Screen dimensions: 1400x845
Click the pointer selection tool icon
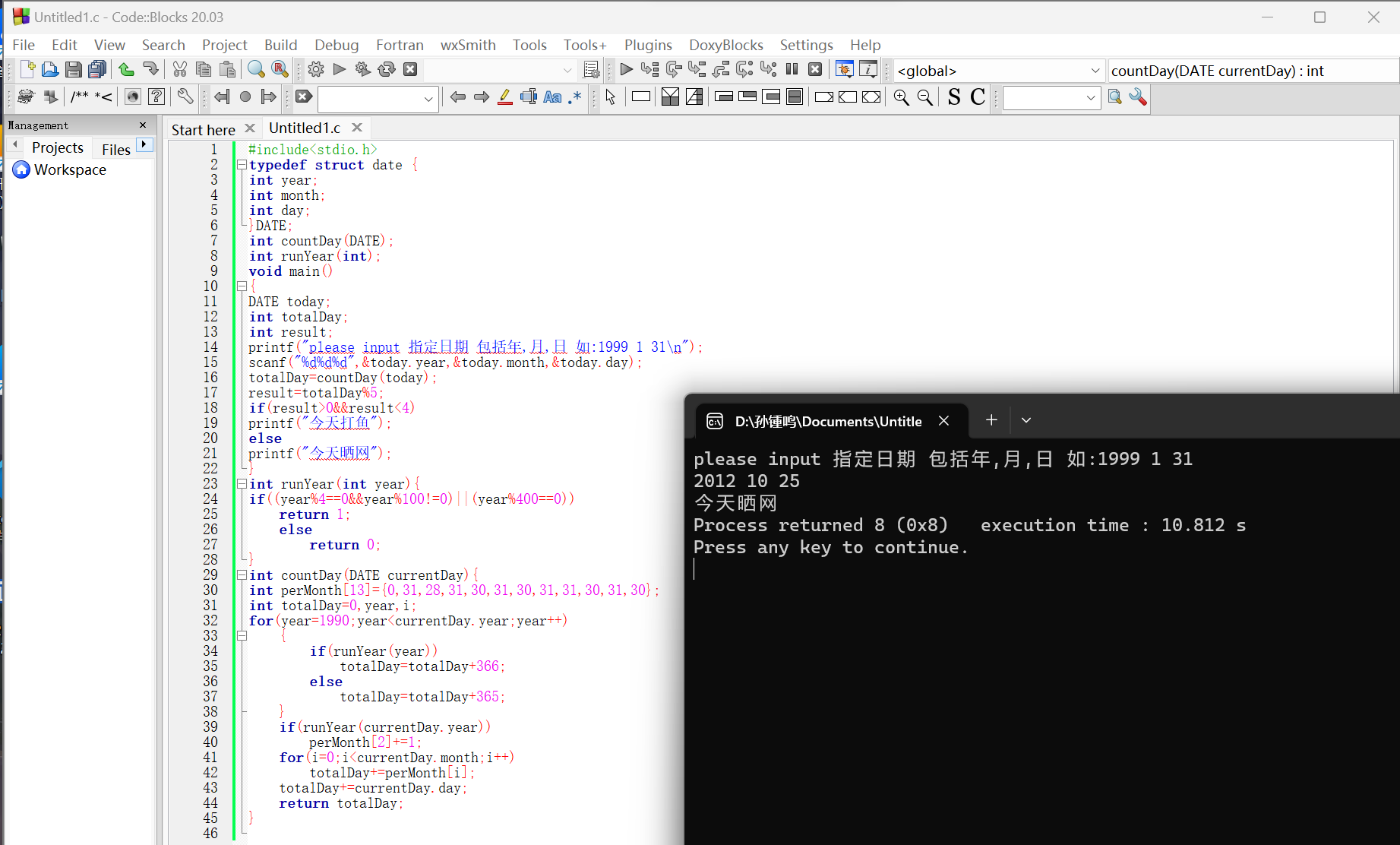[x=611, y=97]
